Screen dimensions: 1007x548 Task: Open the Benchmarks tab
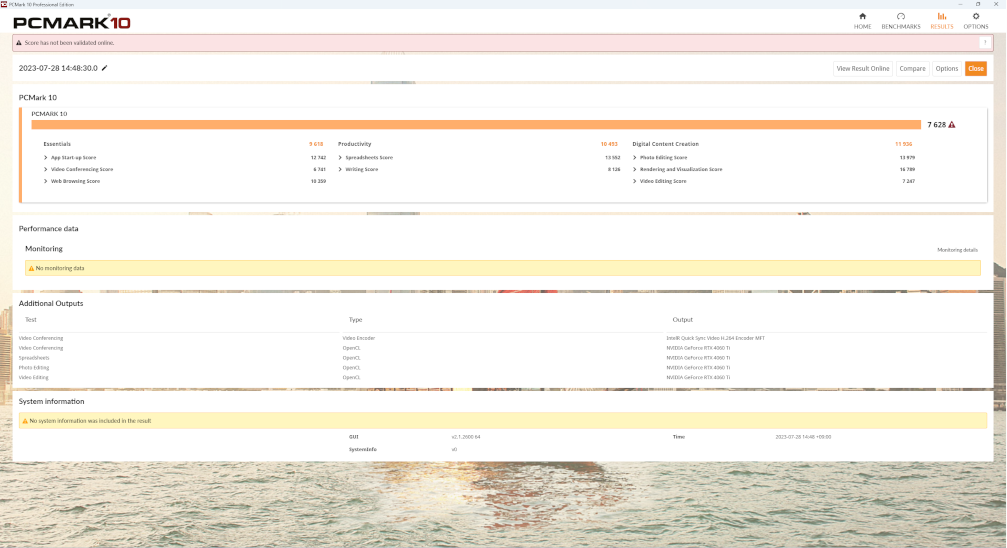coord(900,21)
